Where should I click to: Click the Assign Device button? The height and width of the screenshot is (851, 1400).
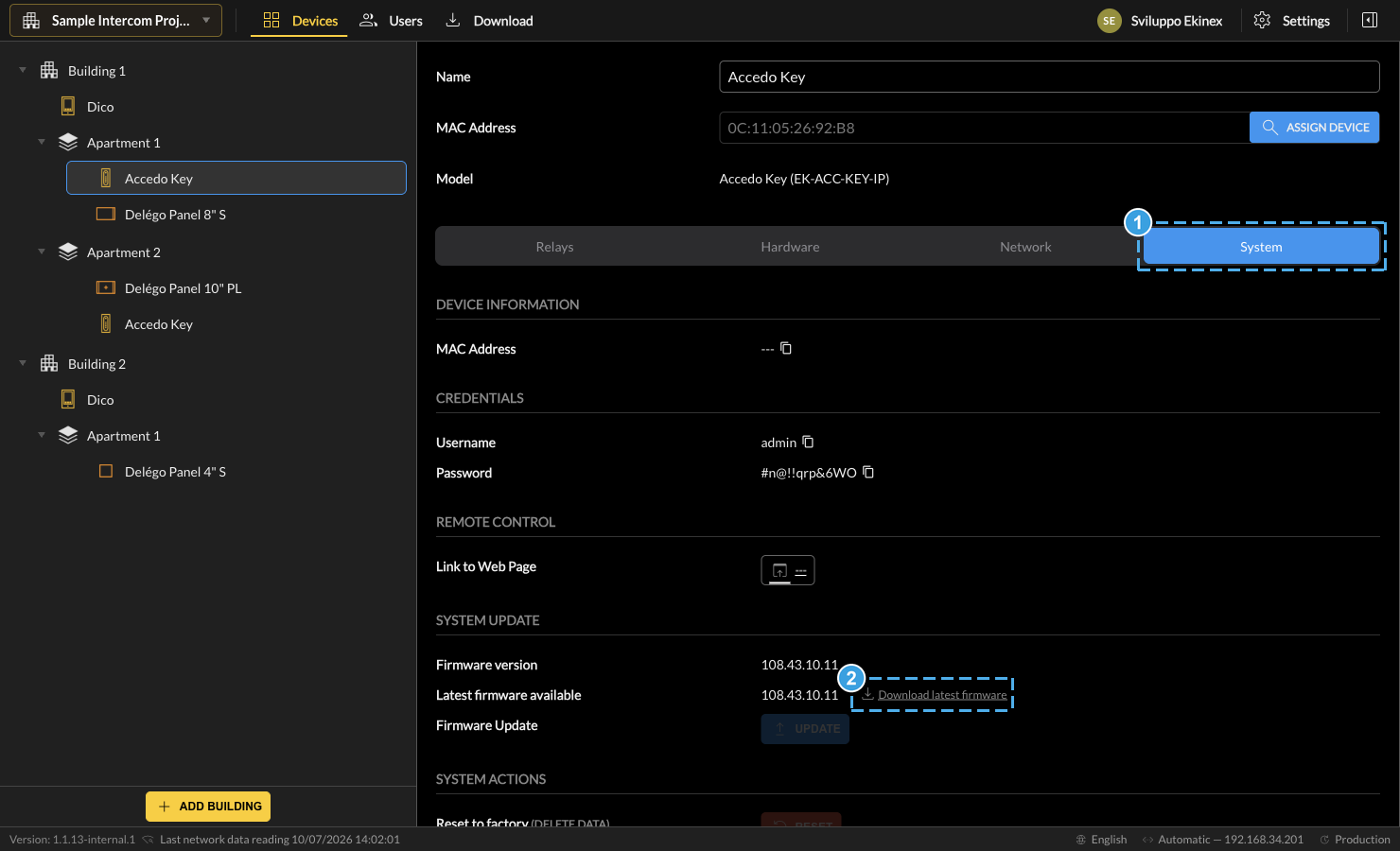[1314, 128]
